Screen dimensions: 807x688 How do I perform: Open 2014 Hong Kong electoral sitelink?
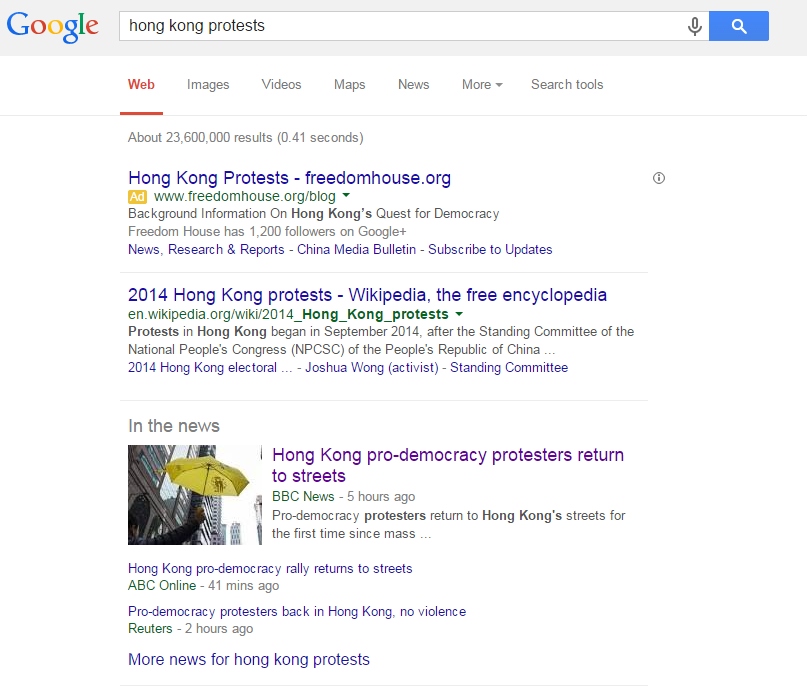[209, 367]
